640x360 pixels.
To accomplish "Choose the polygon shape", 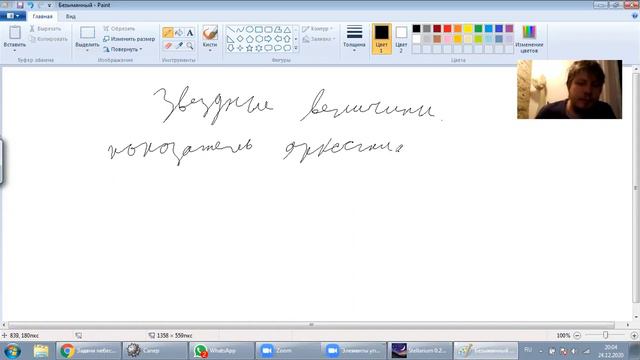I will 278,29.
